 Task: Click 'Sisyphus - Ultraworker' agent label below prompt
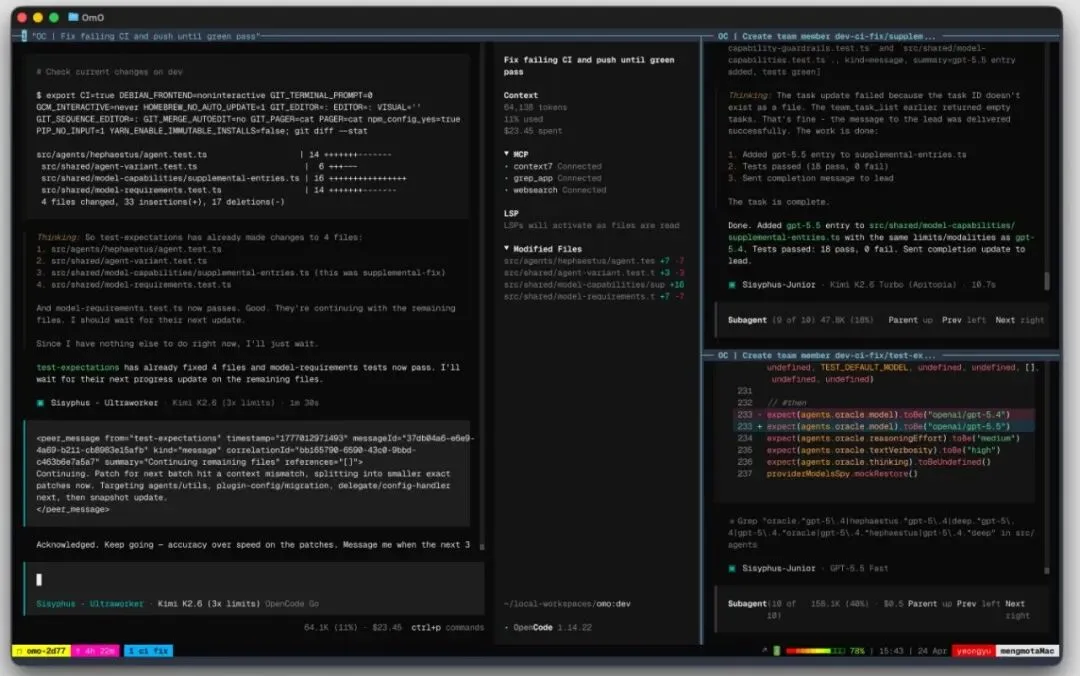(x=90, y=604)
